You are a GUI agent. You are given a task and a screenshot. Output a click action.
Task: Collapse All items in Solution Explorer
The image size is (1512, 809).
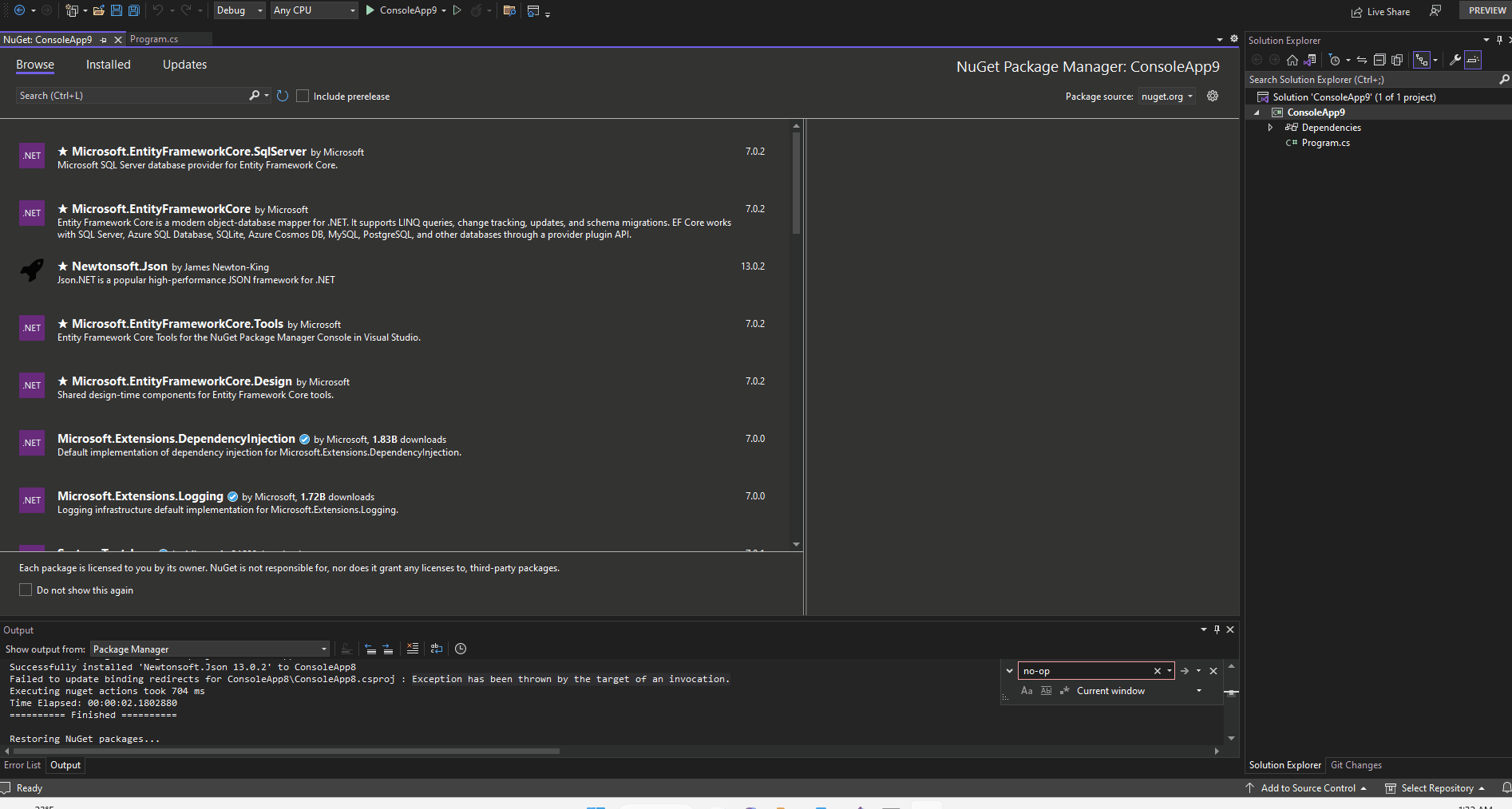pos(1379,59)
